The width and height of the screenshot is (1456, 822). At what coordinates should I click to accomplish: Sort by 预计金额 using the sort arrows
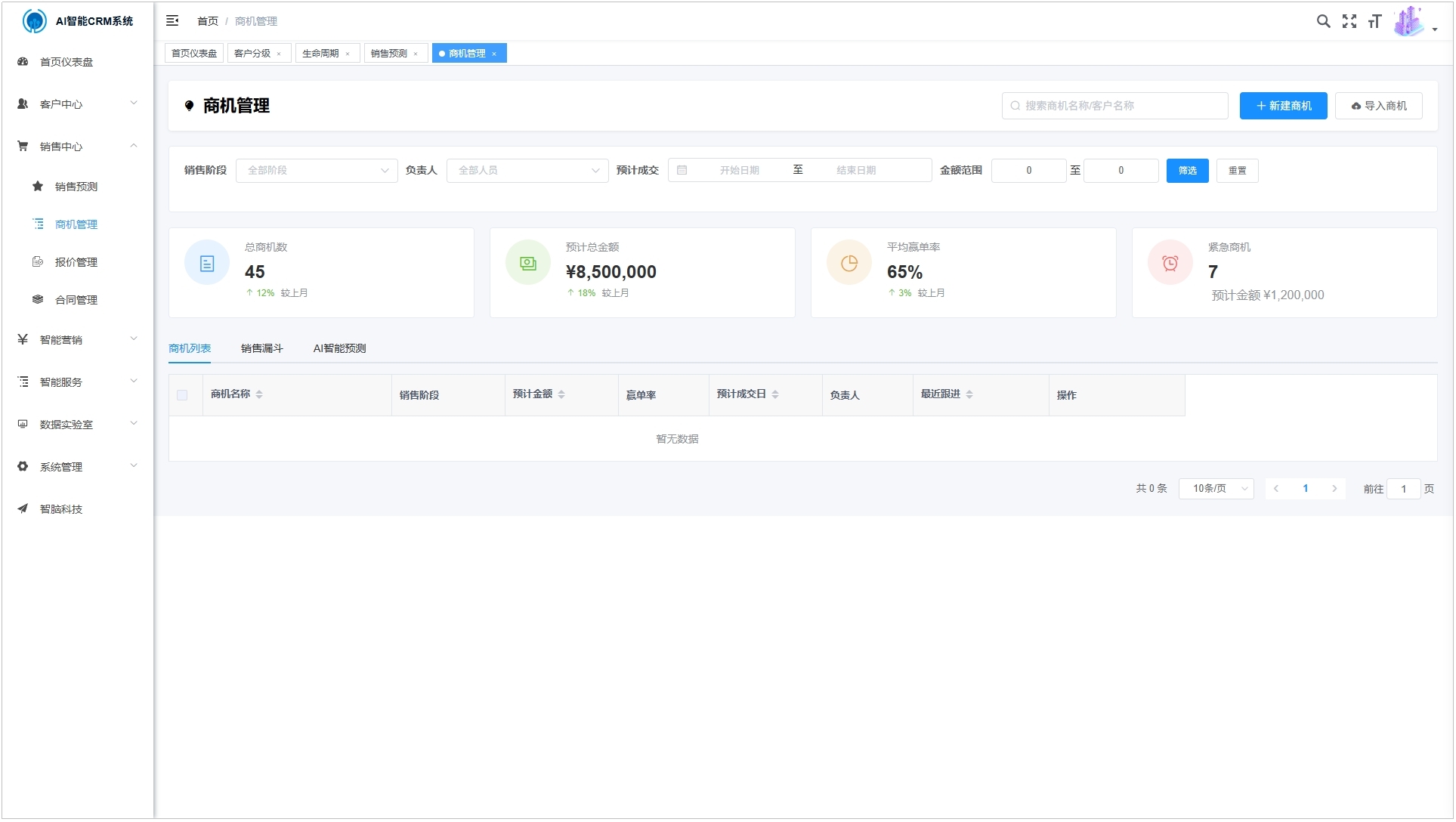(562, 394)
